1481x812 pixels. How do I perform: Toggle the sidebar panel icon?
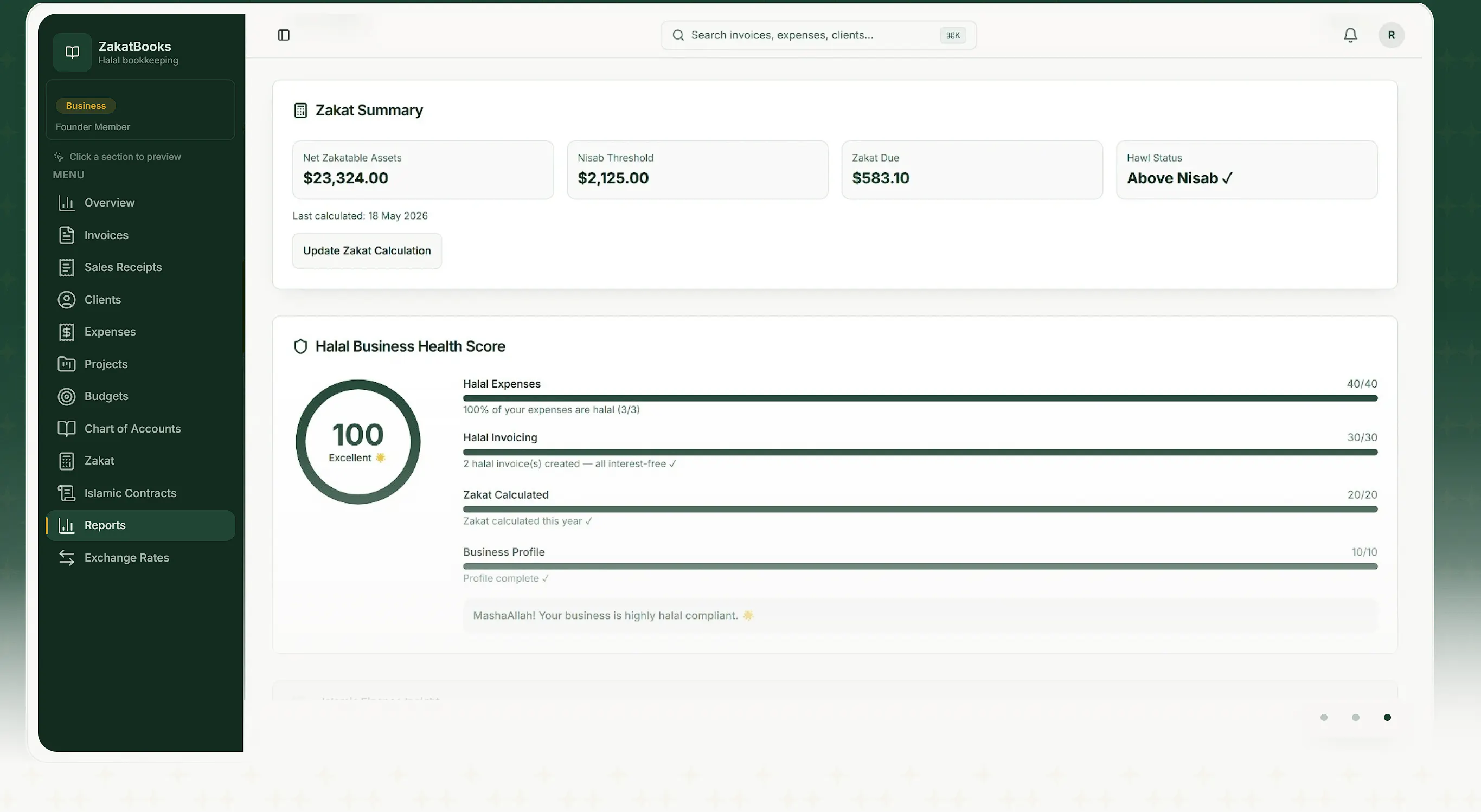(284, 35)
